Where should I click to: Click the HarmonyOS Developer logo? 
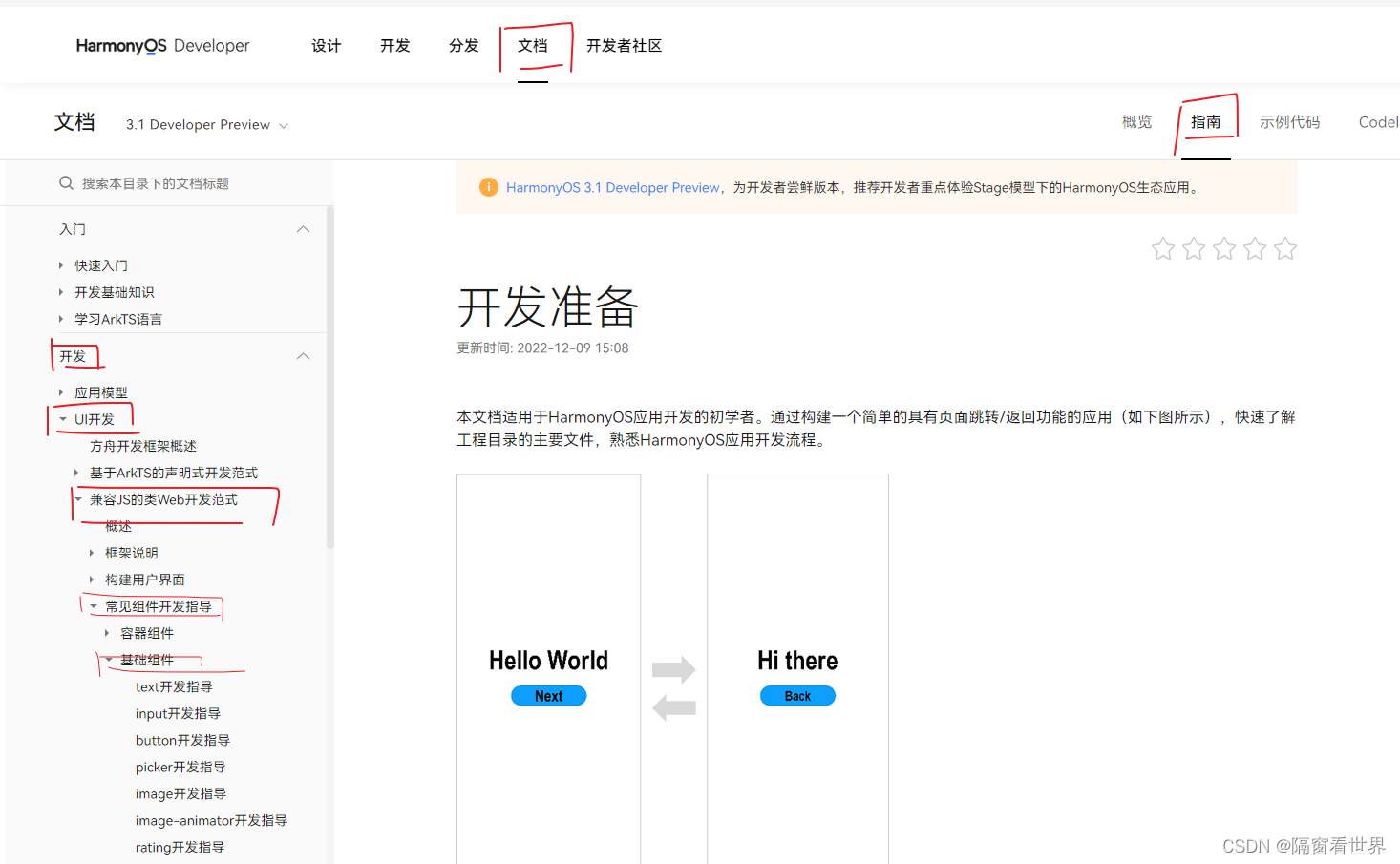pyautogui.click(x=162, y=46)
